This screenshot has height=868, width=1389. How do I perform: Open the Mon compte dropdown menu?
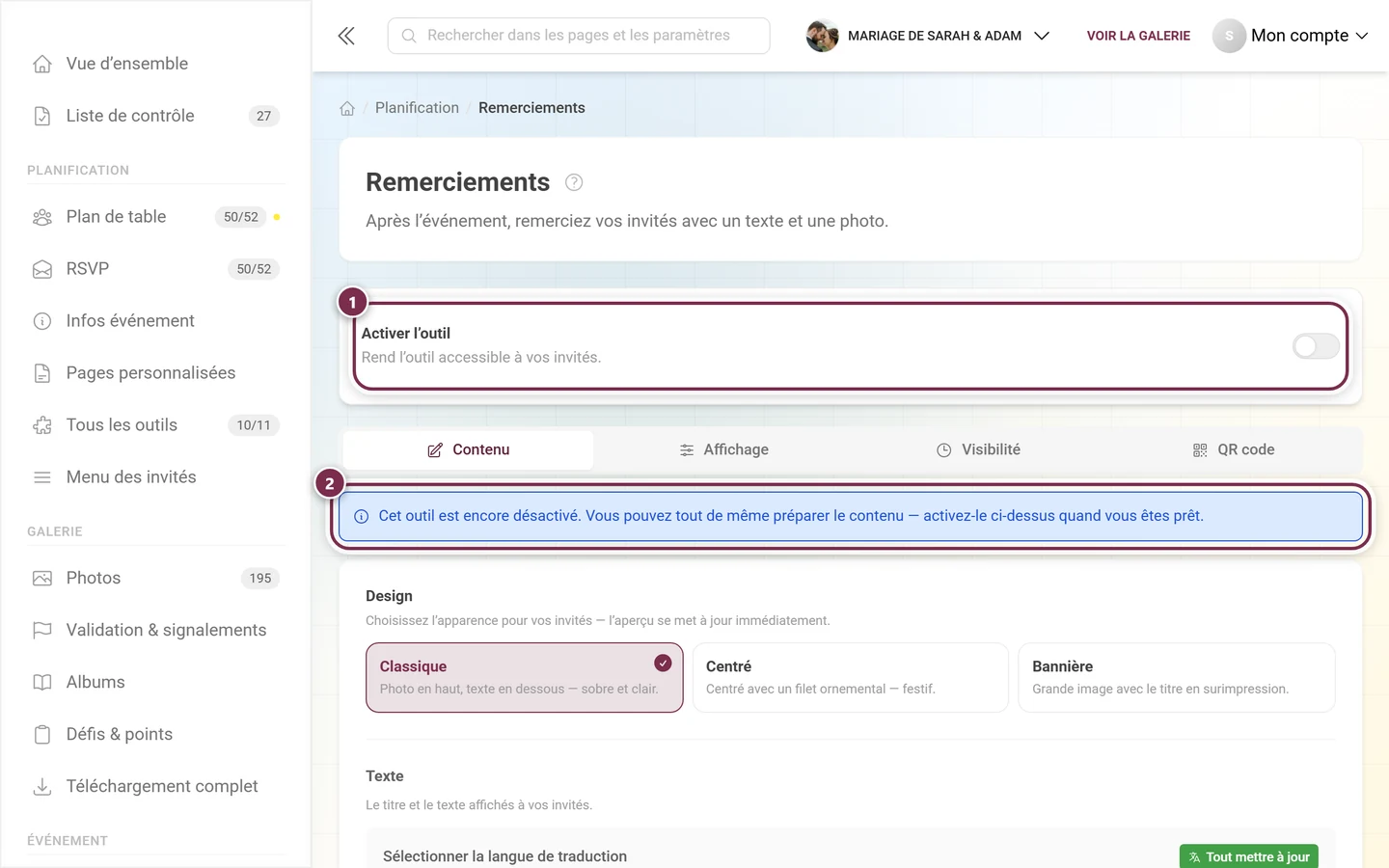point(1291,36)
